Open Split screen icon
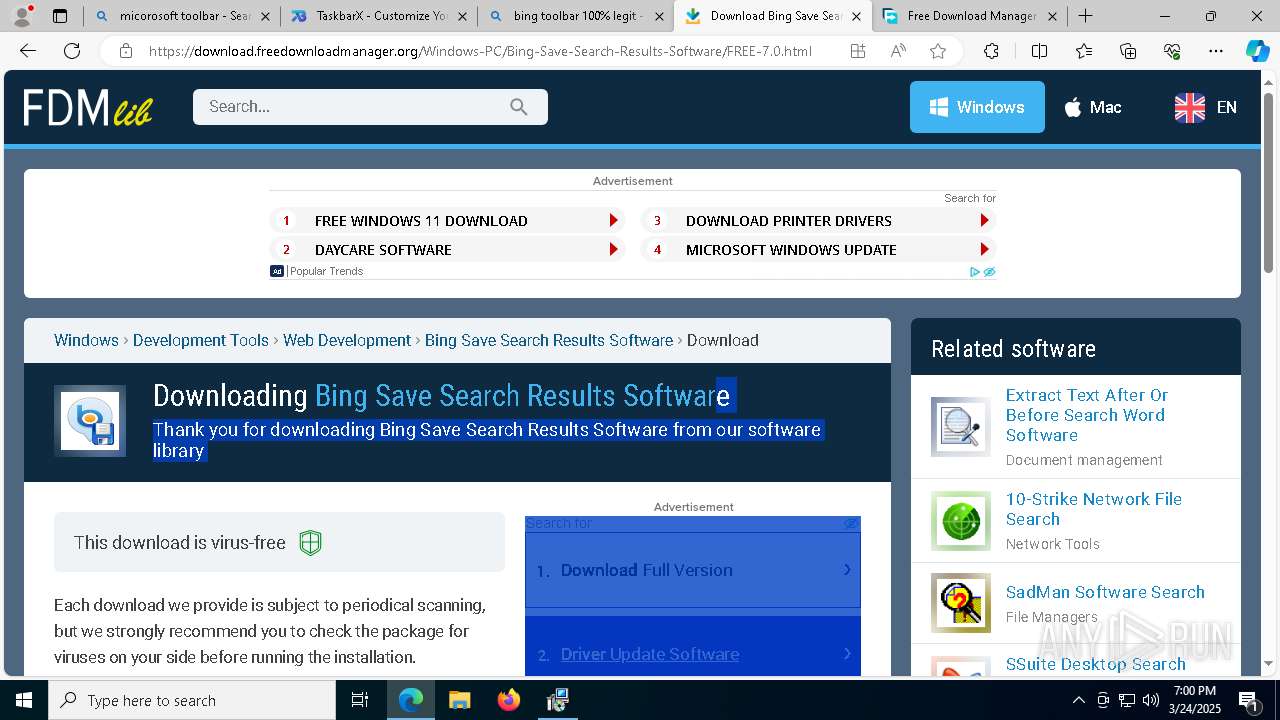This screenshot has height=720, width=1280. [x=1039, y=51]
